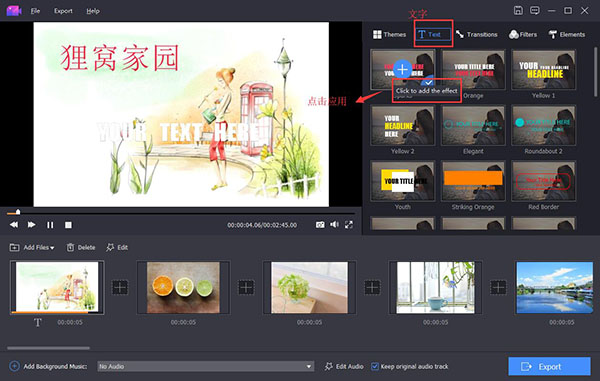600x381 pixels.
Task: Click the timeline horizontal scrollbar
Action: click(48, 348)
